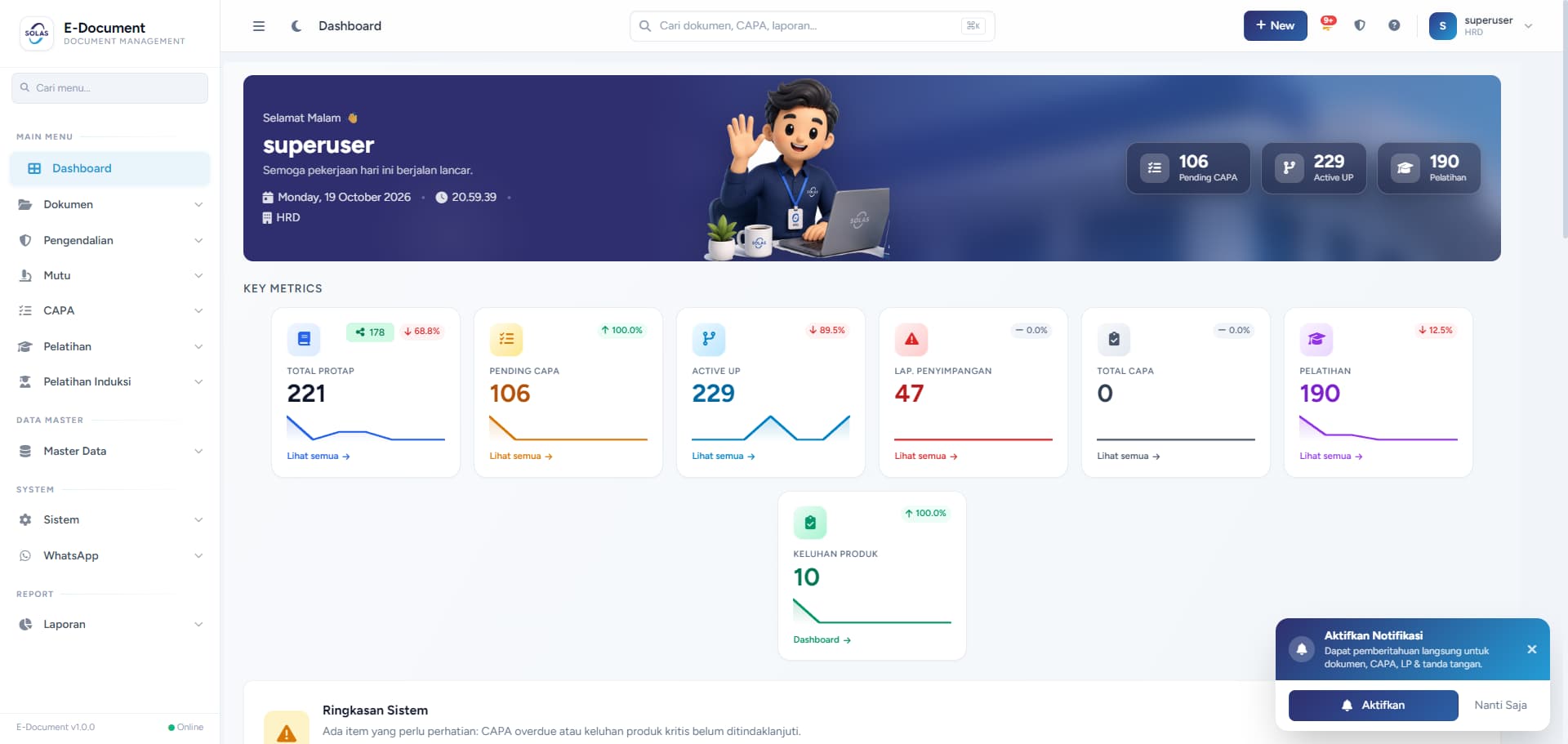The image size is (1568, 744).
Task: Click the superuser avatar S icon
Action: click(1442, 26)
